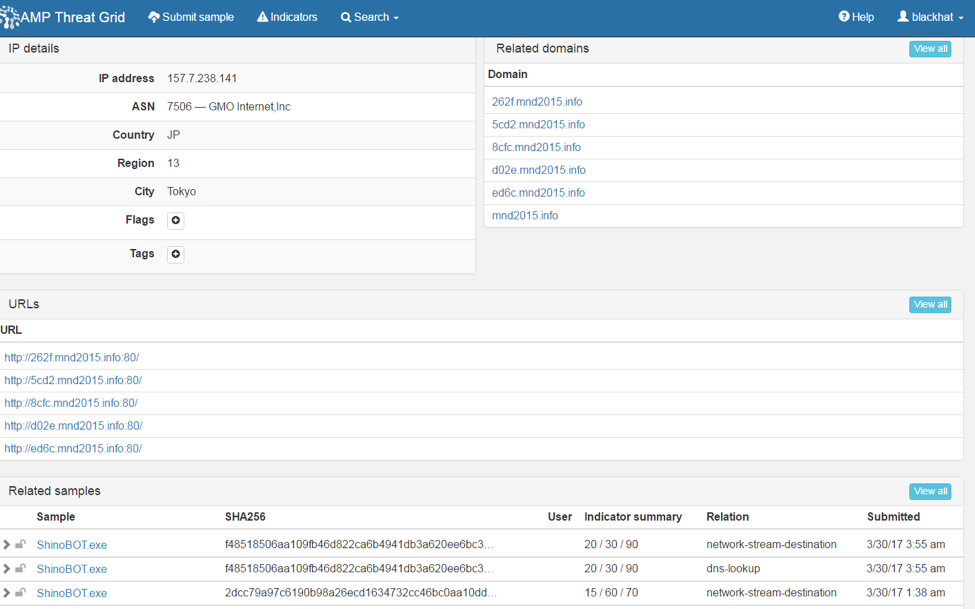The height and width of the screenshot is (609, 975).
Task: View all related domains
Action: click(929, 49)
